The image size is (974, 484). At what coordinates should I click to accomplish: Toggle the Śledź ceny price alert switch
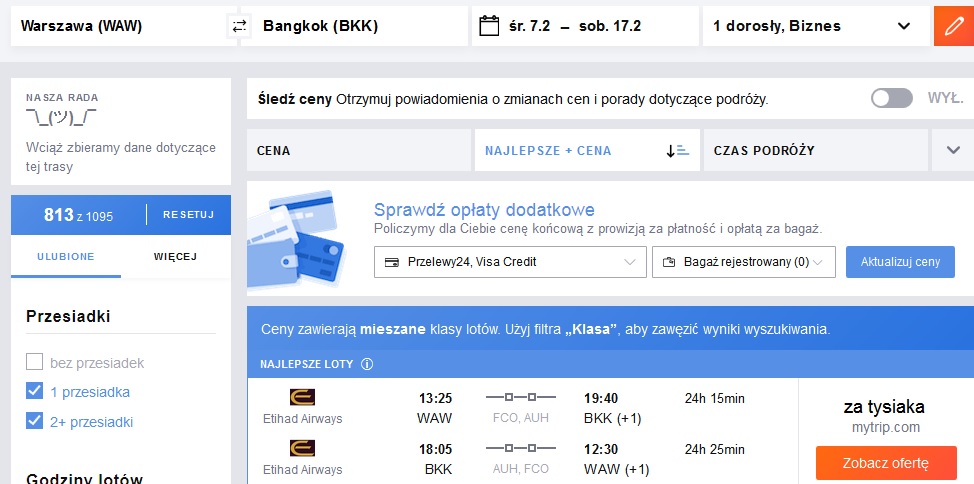[x=891, y=98]
